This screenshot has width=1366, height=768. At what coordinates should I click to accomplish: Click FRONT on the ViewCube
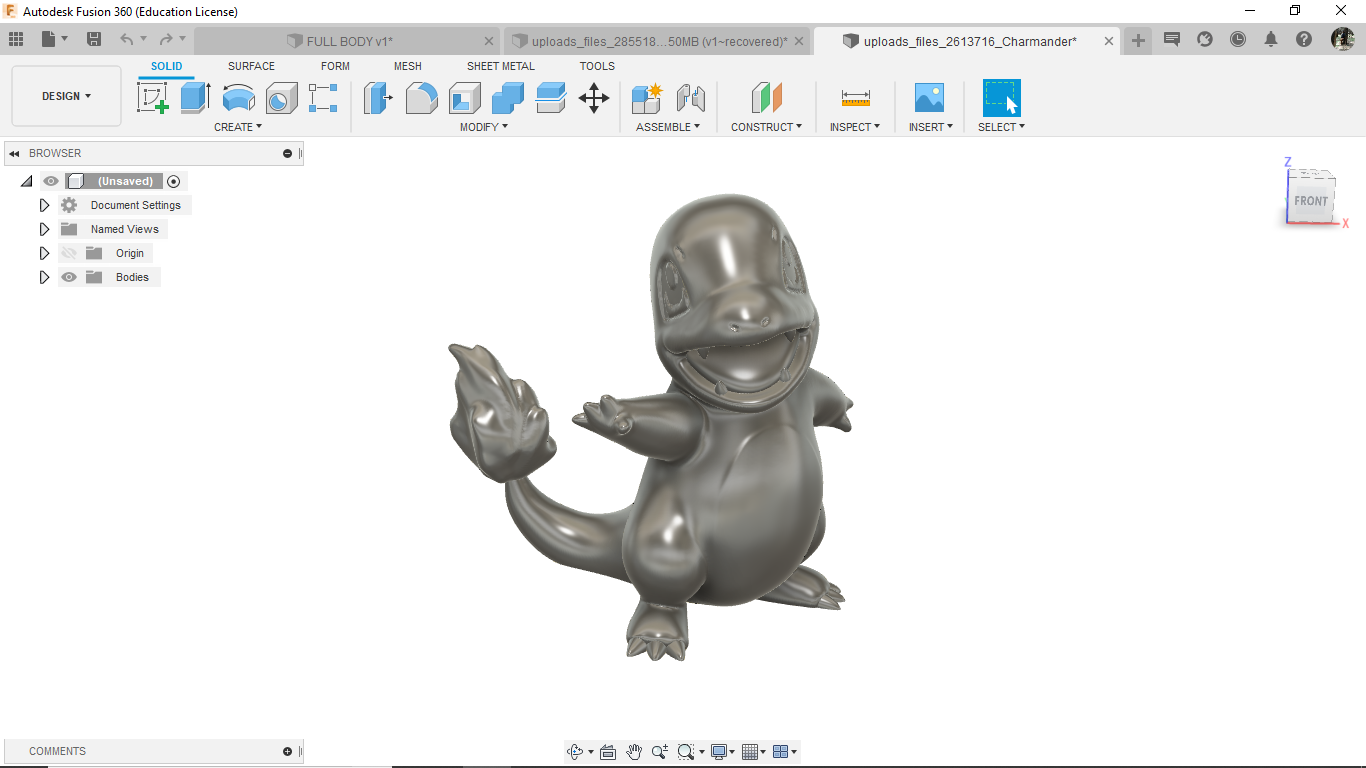click(x=1311, y=200)
